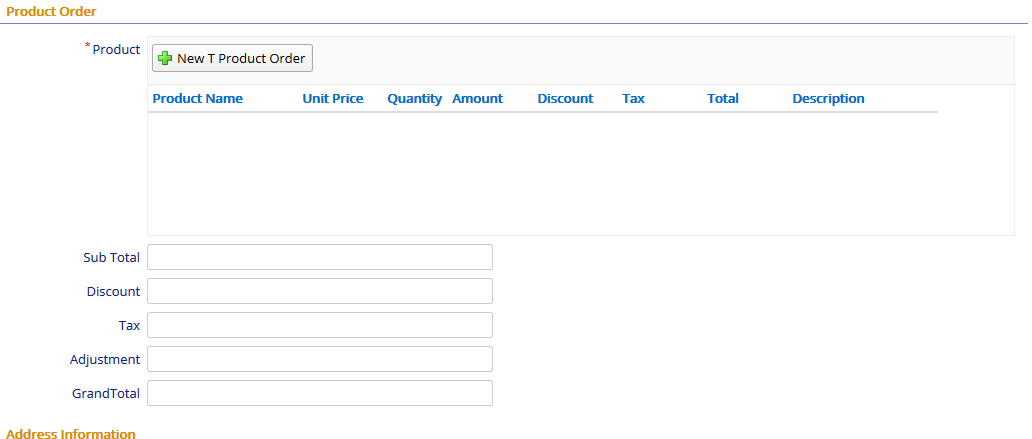The width and height of the screenshot is (1032, 439).
Task: Click the Address Information section heading
Action: [x=71, y=434]
